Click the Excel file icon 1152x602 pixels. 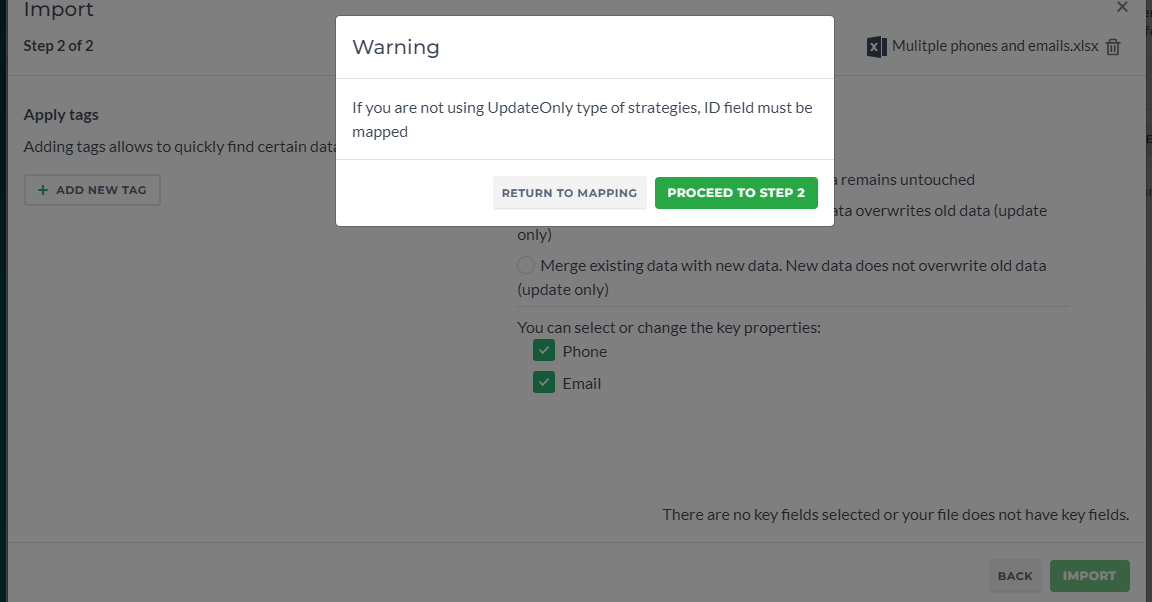[876, 47]
